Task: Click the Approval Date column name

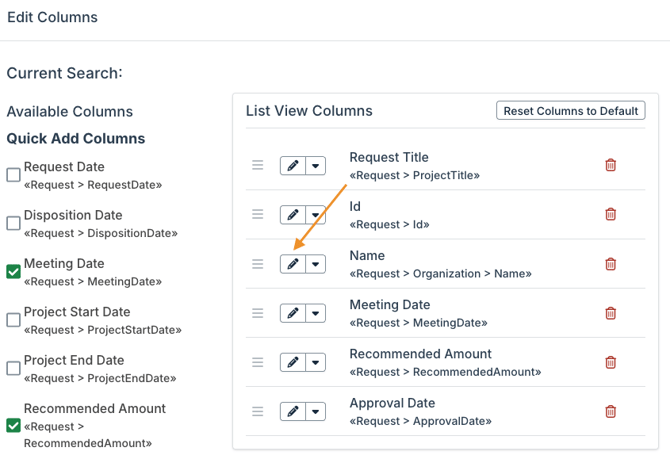Action: [x=392, y=403]
